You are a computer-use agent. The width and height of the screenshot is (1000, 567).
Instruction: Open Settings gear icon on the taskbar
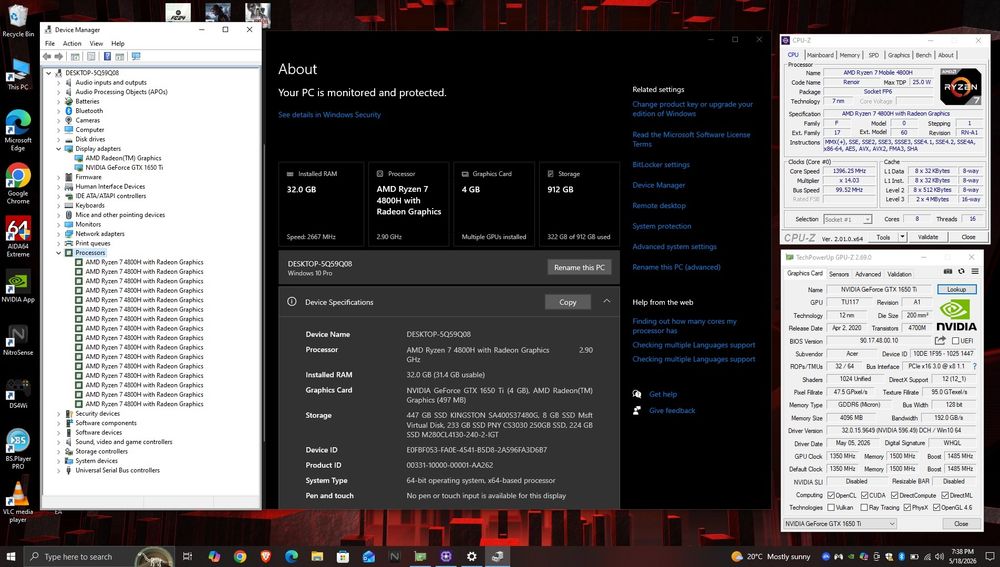(x=471, y=556)
